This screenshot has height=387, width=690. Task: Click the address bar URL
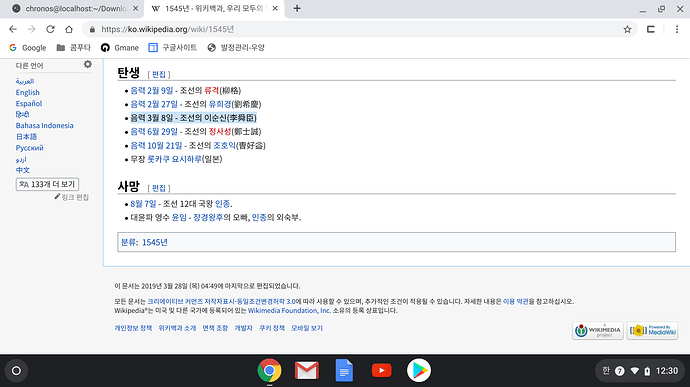coord(168,29)
